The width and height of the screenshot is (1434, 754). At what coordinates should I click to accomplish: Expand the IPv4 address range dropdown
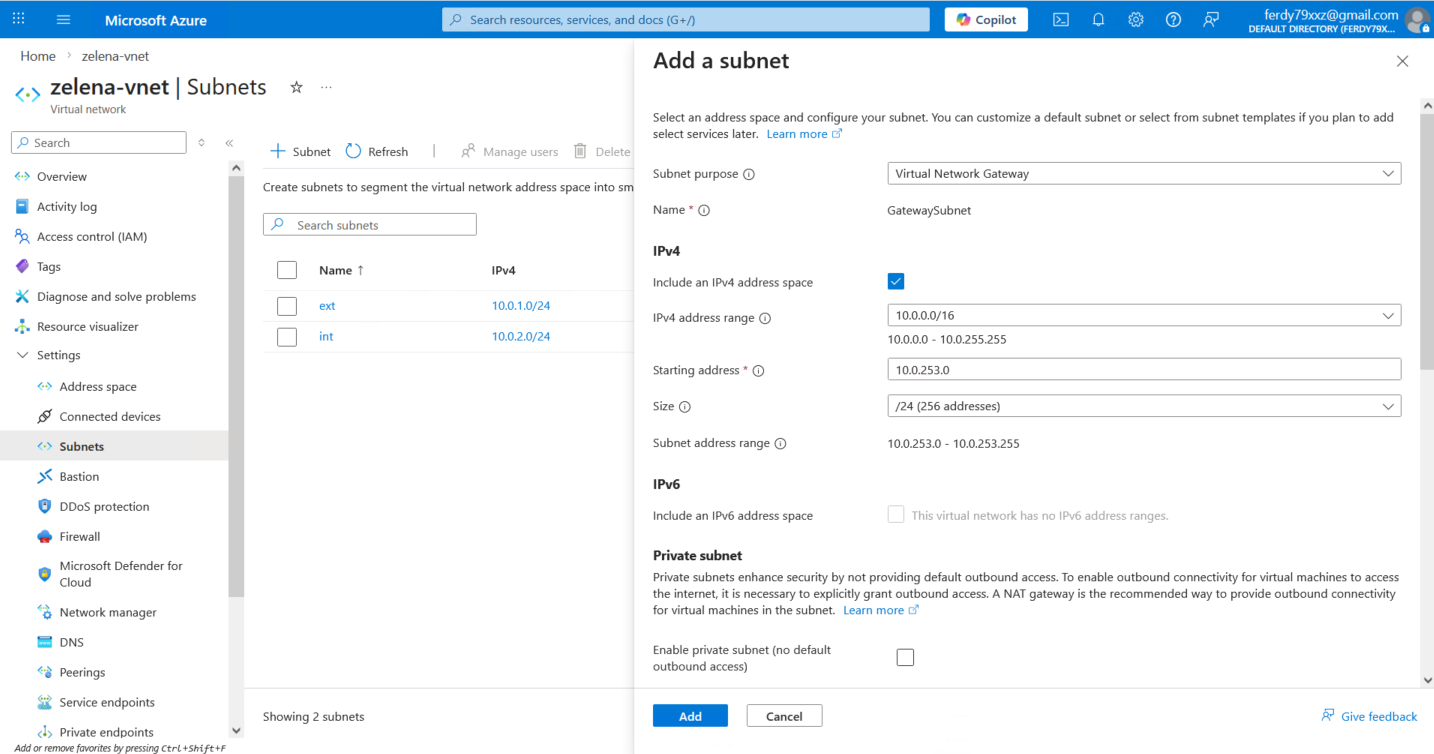(x=1143, y=316)
